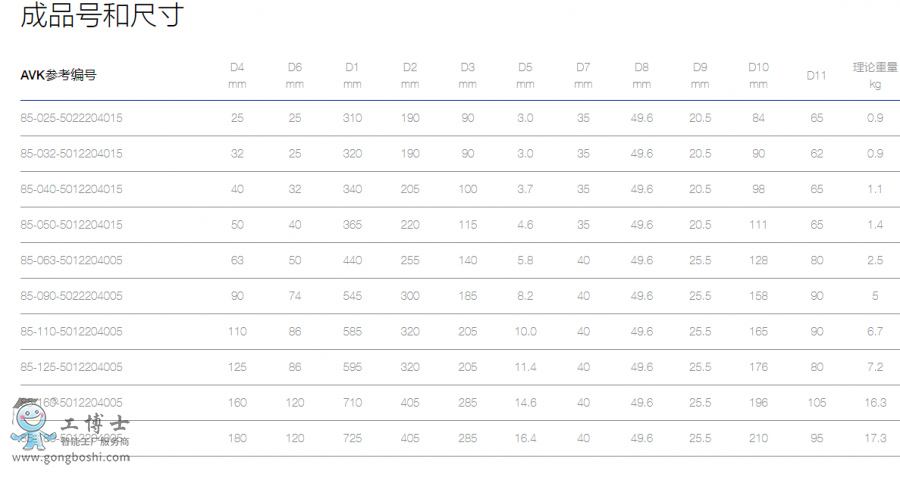Click product number 85-025-5022204015
This screenshot has width=900, height=477.
pyautogui.click(x=72, y=118)
